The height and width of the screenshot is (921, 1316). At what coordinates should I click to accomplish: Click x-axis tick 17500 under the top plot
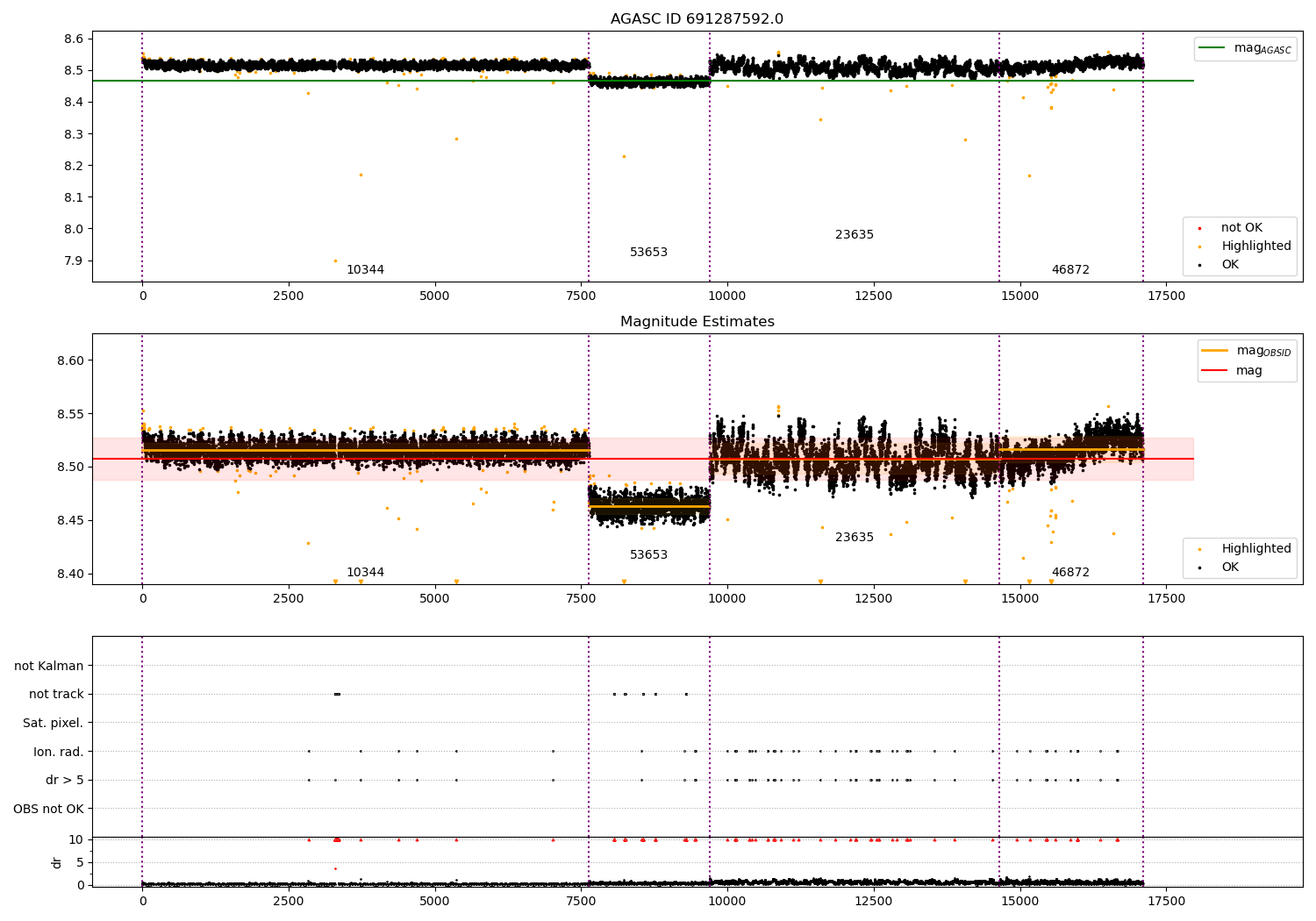[x=1166, y=296]
